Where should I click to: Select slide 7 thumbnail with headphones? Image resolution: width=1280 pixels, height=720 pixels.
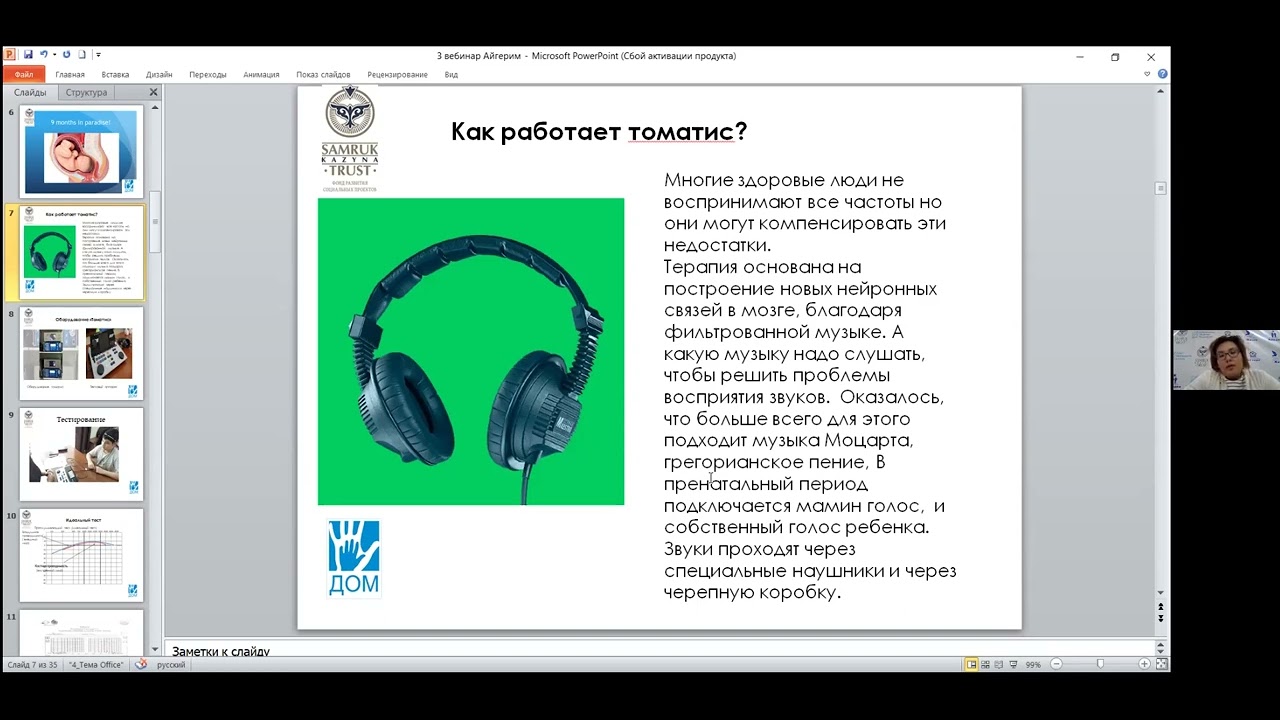pos(82,252)
